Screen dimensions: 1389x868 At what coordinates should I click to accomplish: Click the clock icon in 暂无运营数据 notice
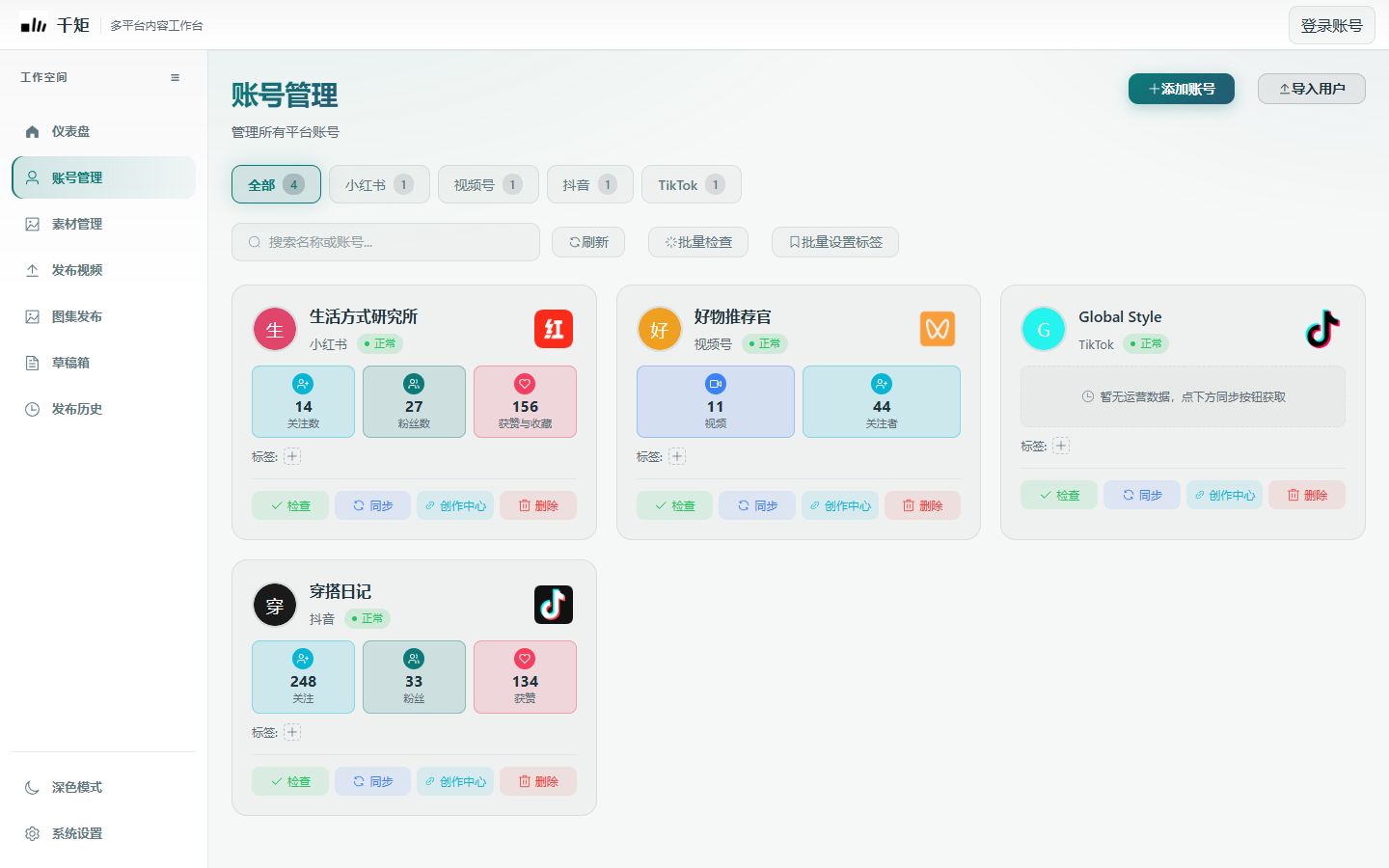(x=1088, y=396)
